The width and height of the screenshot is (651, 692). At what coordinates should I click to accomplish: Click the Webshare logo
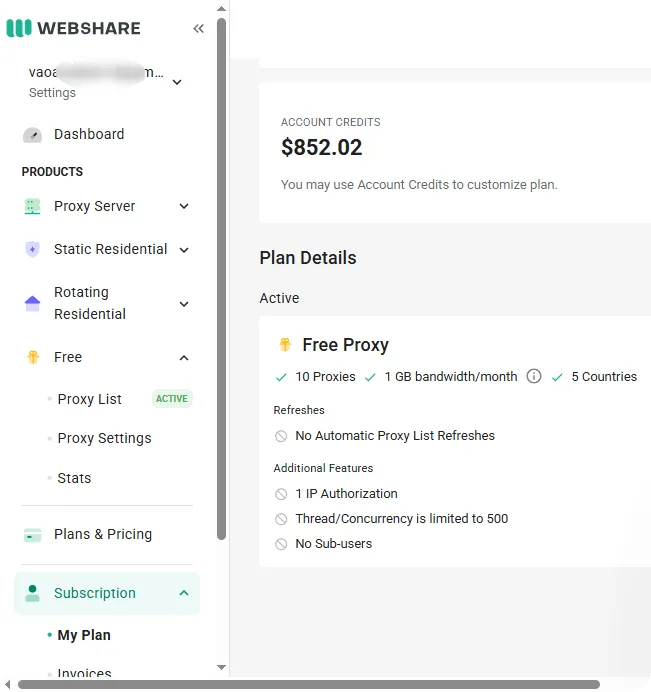74,28
